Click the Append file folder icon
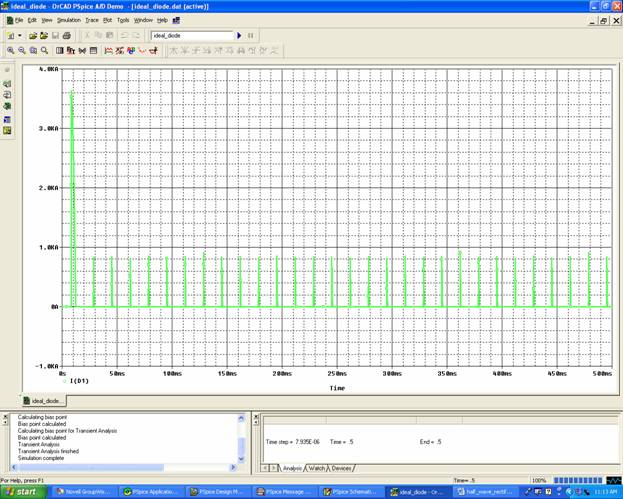The height and width of the screenshot is (499, 623). click(x=44, y=36)
